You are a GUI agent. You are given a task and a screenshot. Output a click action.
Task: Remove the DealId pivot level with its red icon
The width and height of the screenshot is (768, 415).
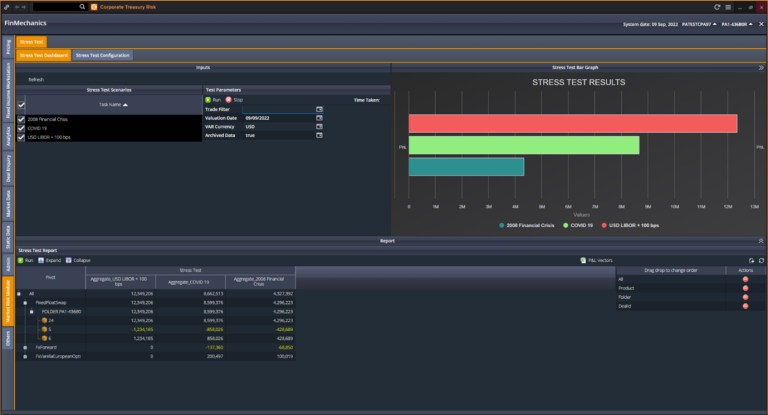(x=745, y=306)
